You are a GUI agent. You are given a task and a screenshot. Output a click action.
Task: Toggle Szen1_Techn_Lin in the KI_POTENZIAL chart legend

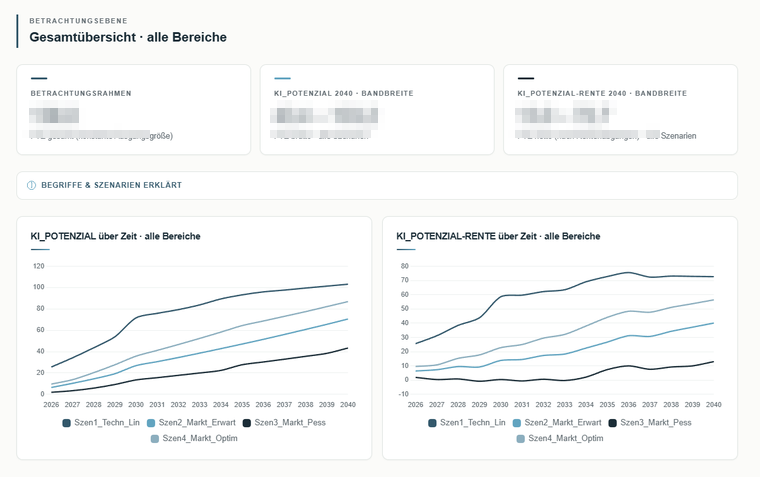(101, 423)
